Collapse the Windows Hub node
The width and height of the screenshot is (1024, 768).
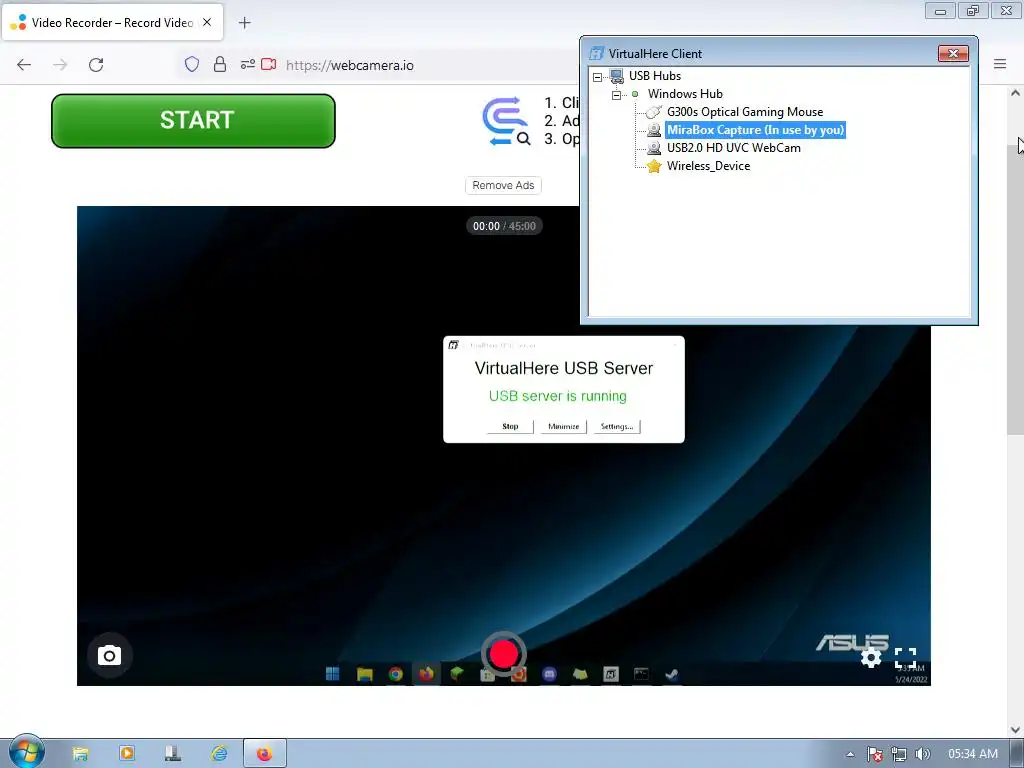coord(616,95)
